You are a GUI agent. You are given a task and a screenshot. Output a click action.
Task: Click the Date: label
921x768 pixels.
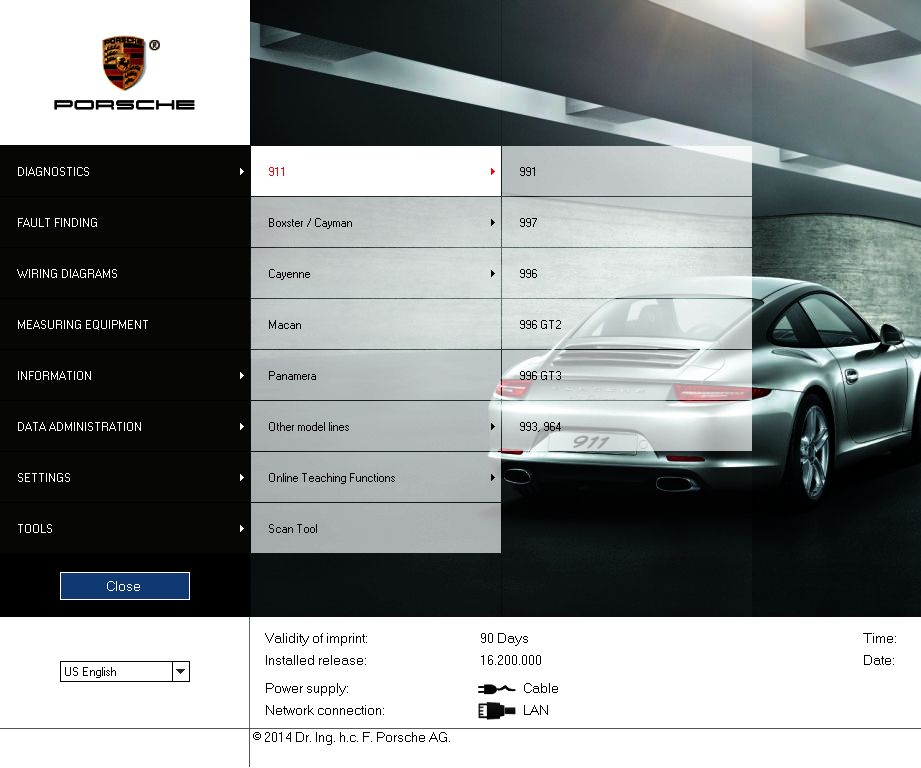pos(879,661)
